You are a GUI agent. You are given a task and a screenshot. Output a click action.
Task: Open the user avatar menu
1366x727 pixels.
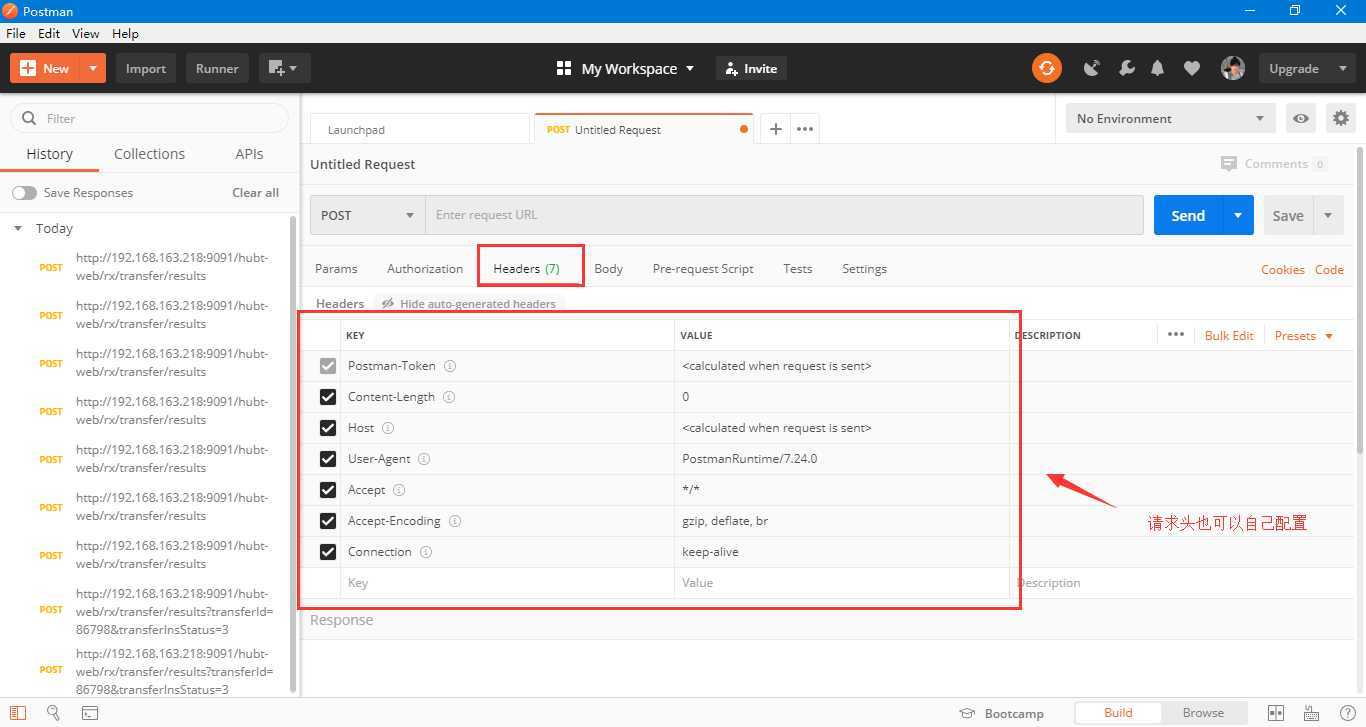1232,68
